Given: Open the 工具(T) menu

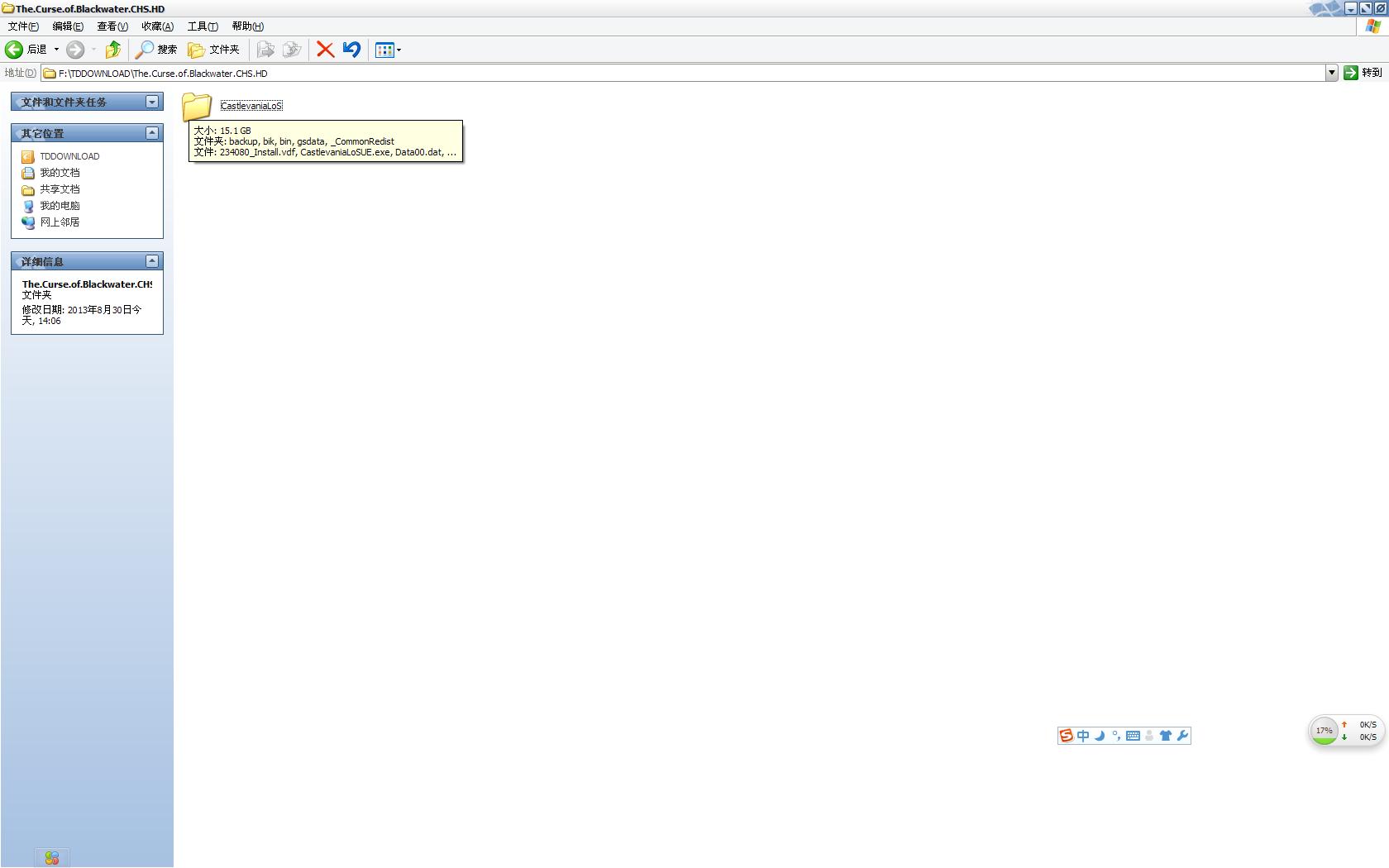Looking at the screenshot, I should tap(203, 26).
